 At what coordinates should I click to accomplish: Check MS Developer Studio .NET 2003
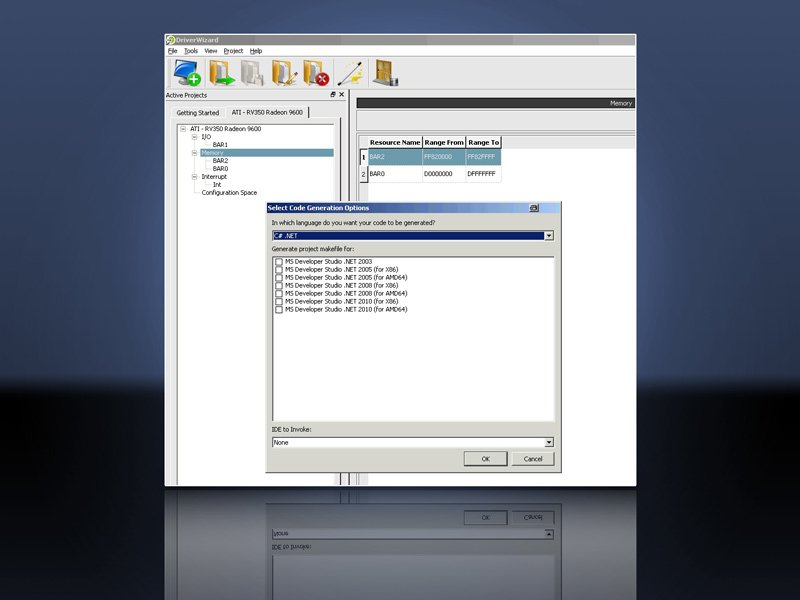point(279,262)
